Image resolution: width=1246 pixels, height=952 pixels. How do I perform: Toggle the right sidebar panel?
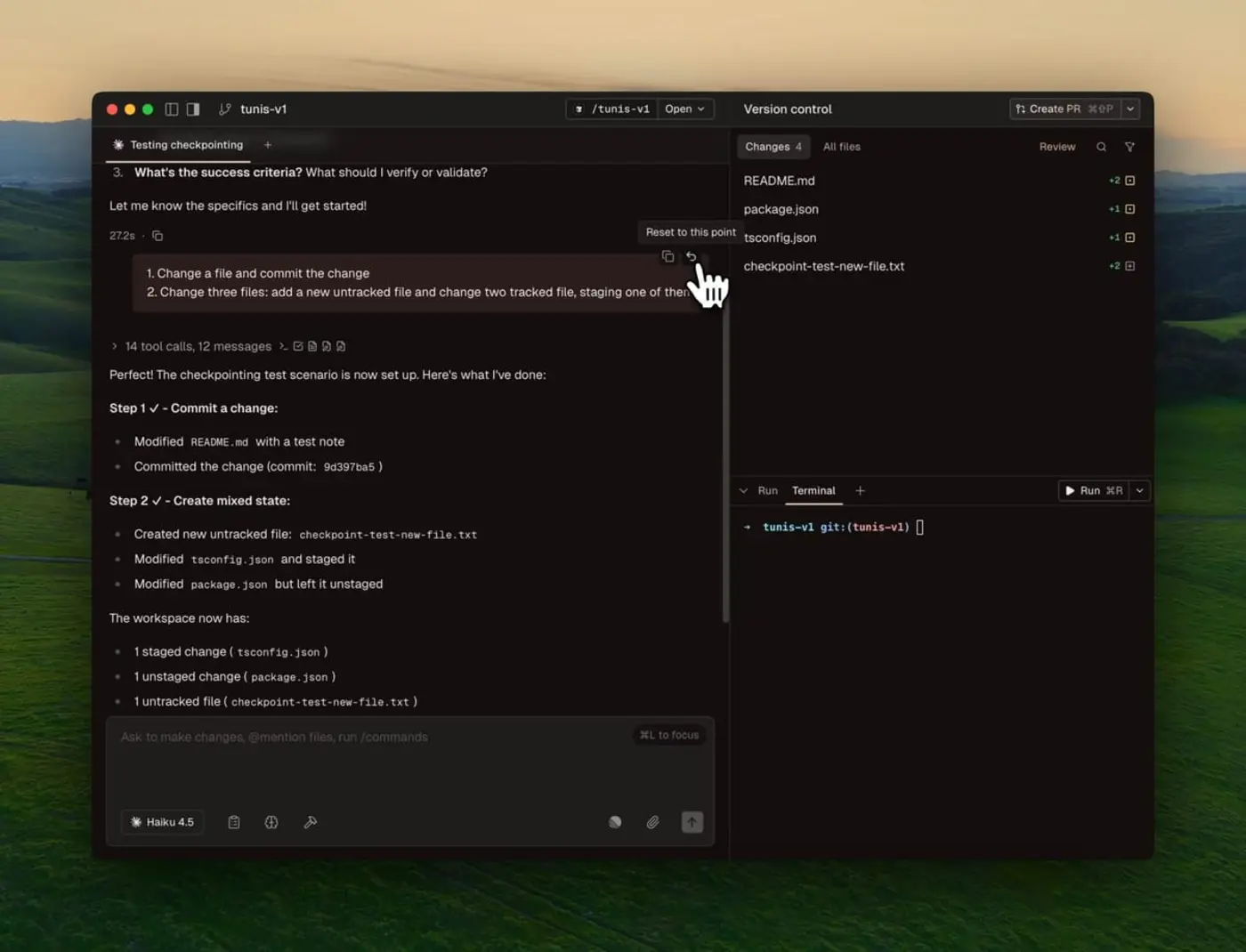click(x=193, y=109)
